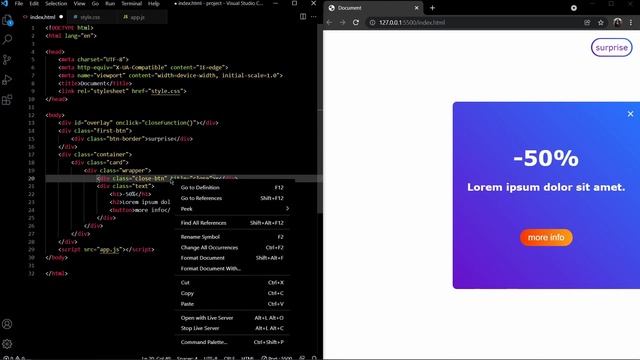Close the Document browser tab
This screenshot has height=360, width=640.
click(416, 8)
